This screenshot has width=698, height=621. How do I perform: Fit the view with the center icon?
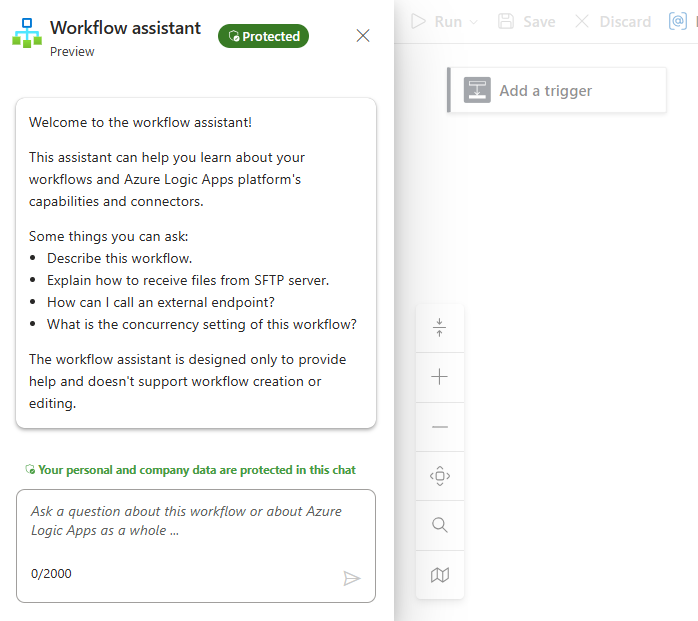(x=439, y=476)
